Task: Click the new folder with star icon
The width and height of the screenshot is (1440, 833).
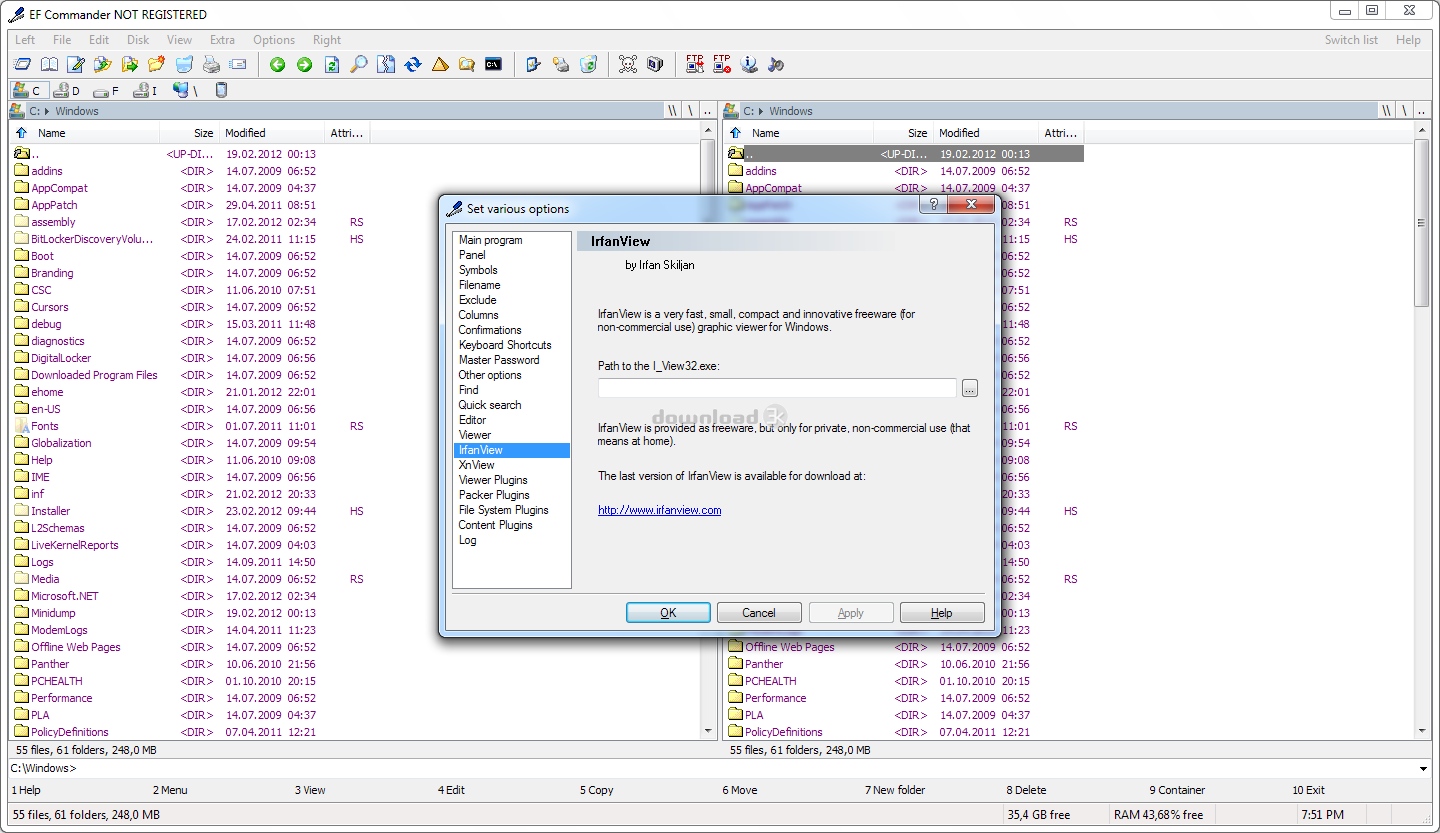Action: click(157, 65)
